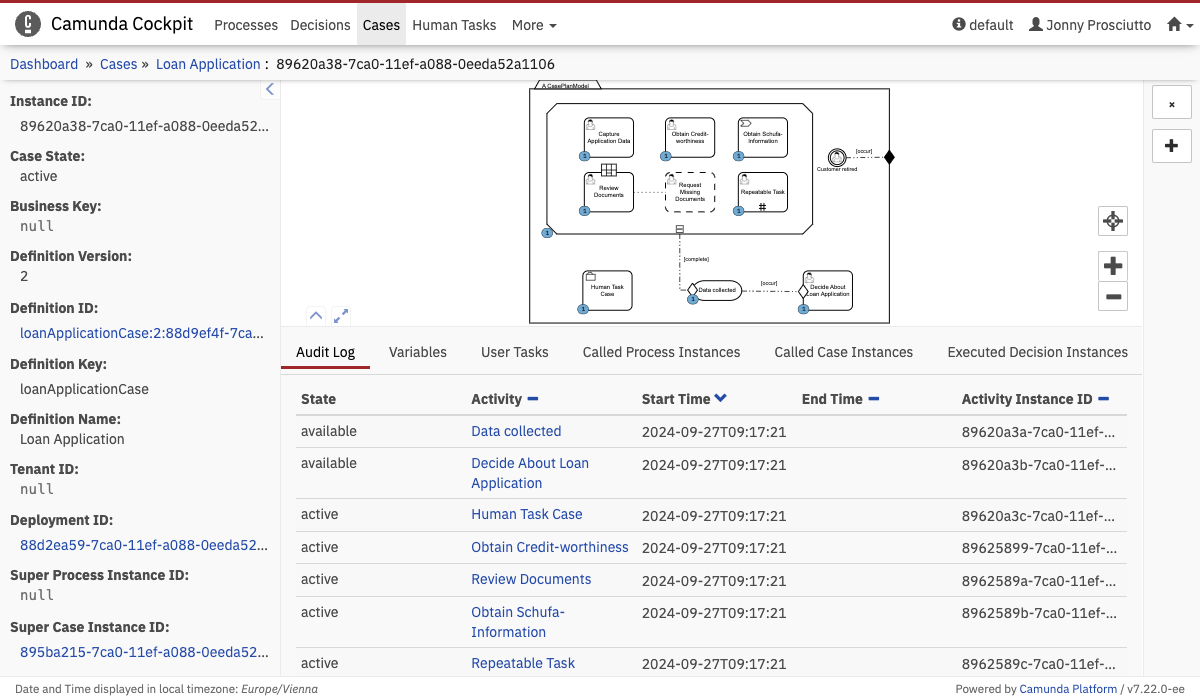
Task: Open the Deployment ID link
Action: tap(144, 545)
